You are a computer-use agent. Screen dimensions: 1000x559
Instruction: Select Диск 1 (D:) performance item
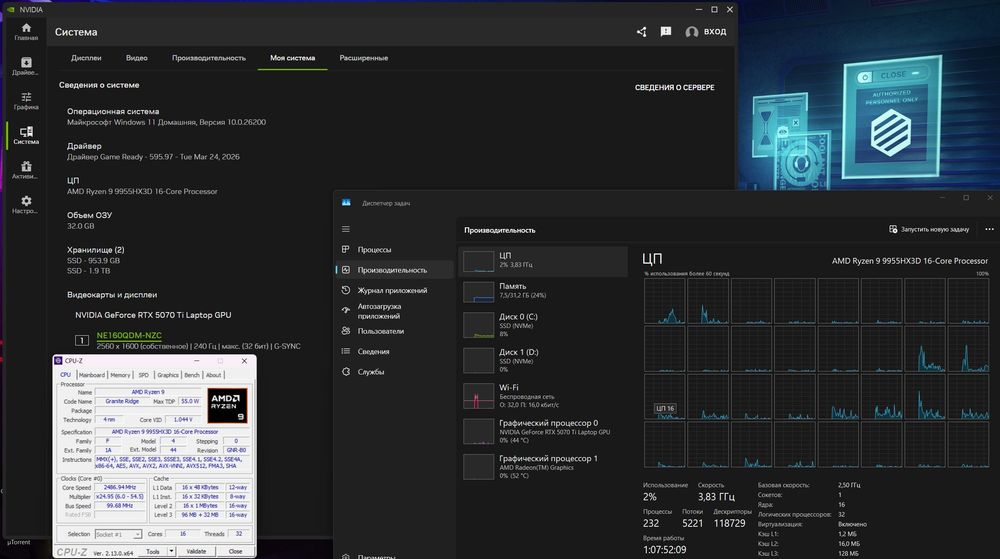point(543,361)
